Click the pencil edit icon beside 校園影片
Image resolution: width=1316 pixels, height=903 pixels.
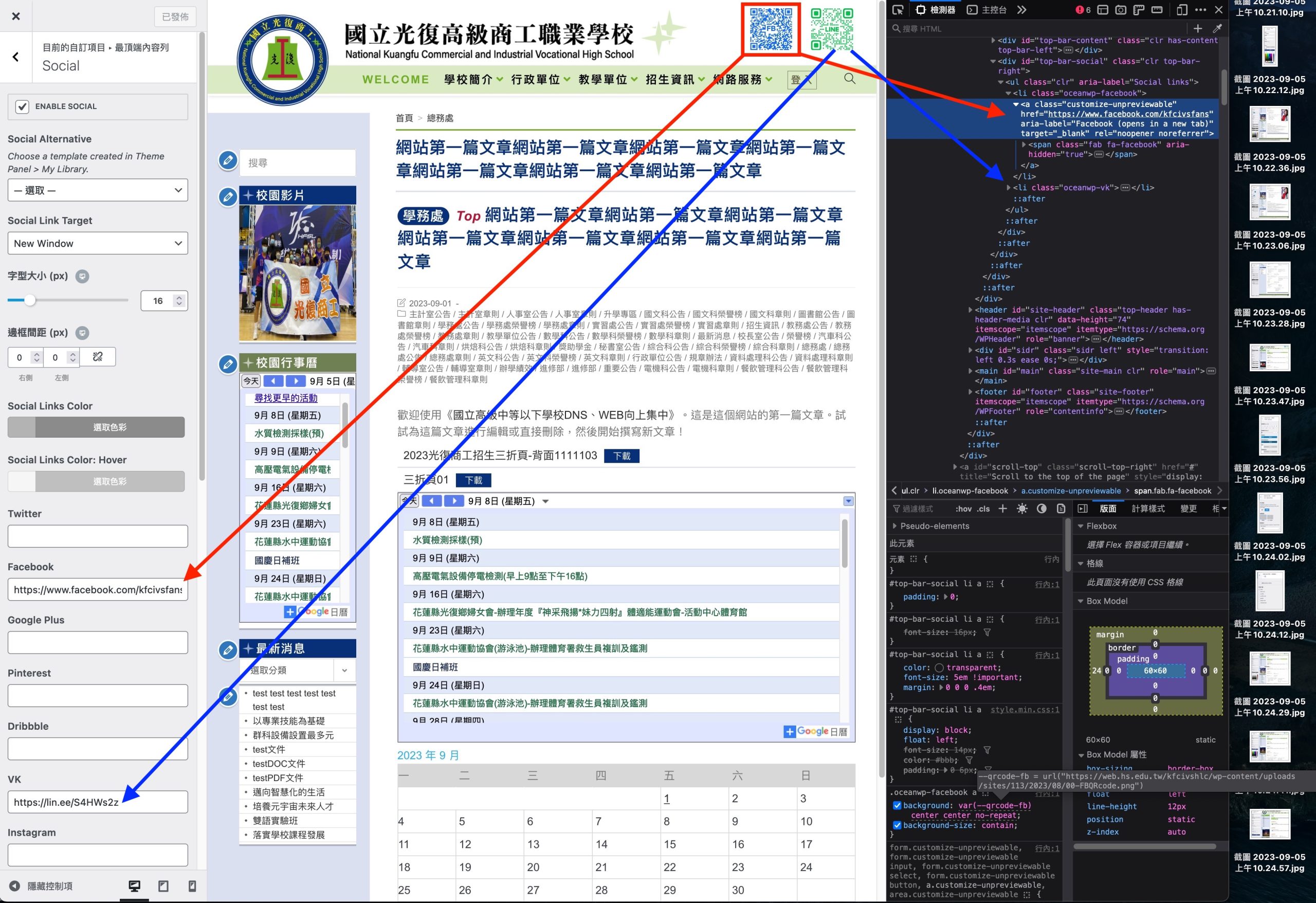click(228, 197)
